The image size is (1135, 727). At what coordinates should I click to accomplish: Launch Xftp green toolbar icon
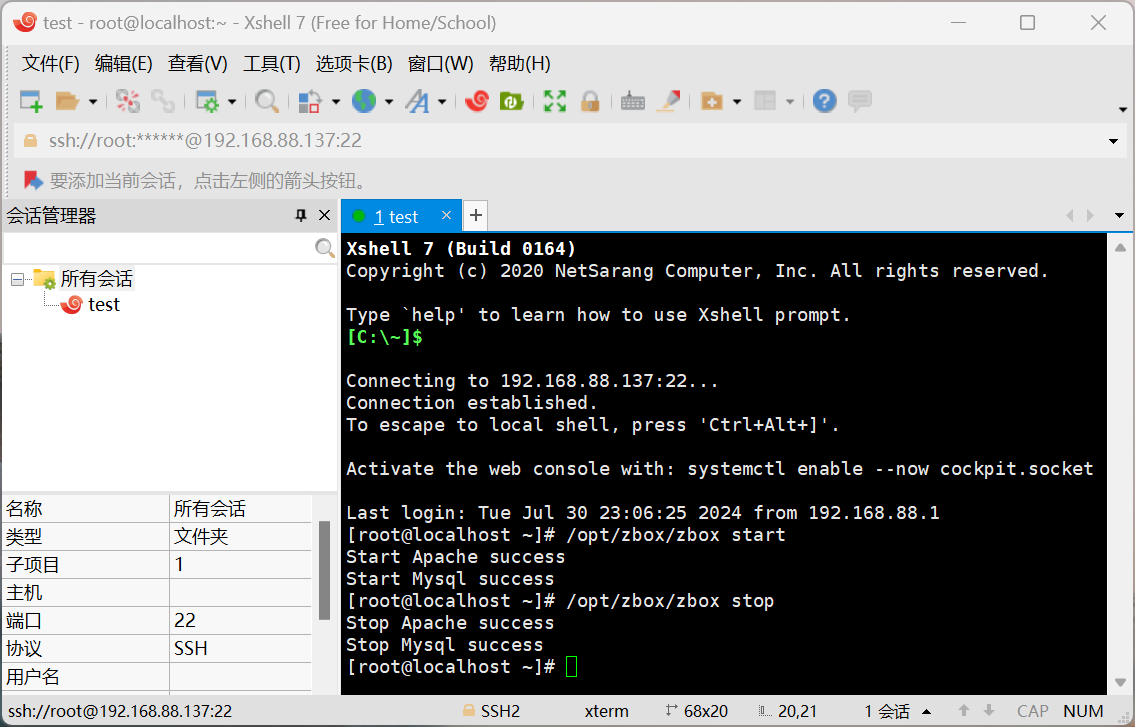[x=512, y=101]
